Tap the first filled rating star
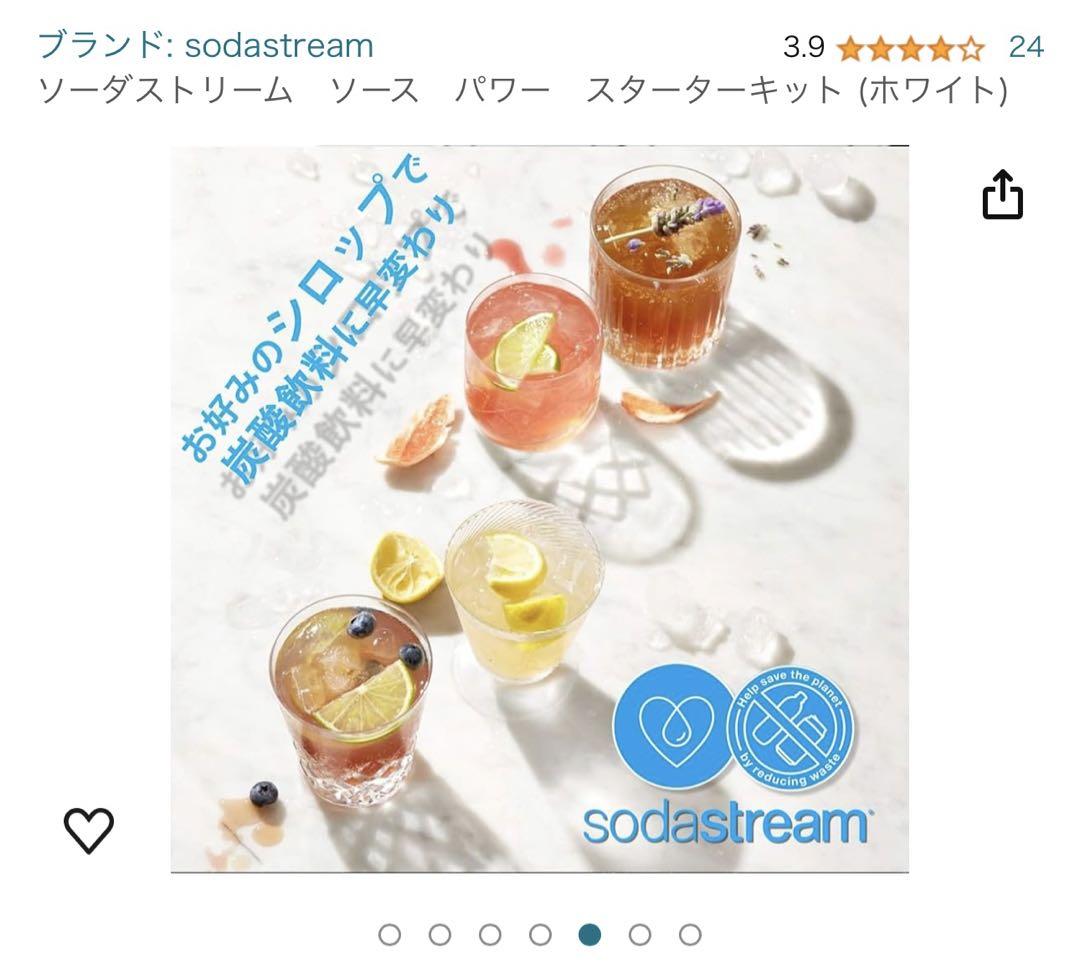Image resolution: width=1080 pixels, height=964 pixels. 851,49
